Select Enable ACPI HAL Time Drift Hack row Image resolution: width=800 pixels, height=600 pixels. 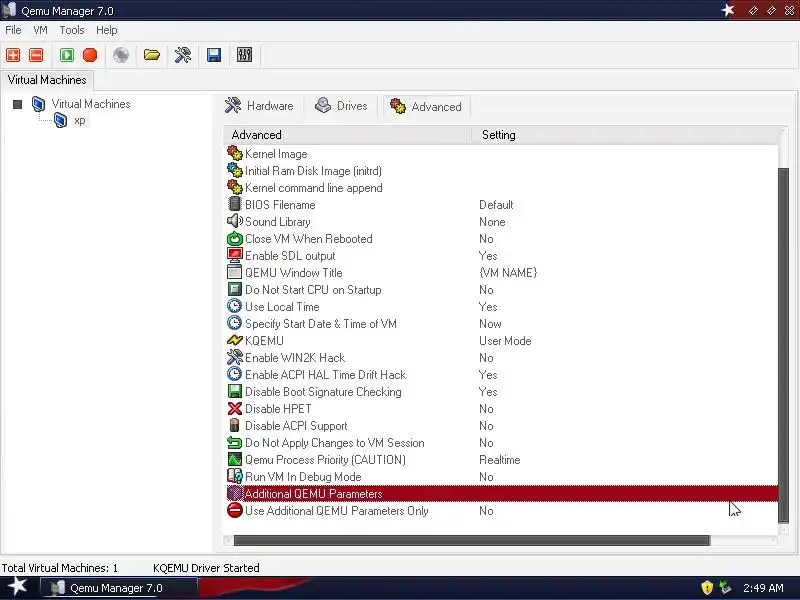502,374
